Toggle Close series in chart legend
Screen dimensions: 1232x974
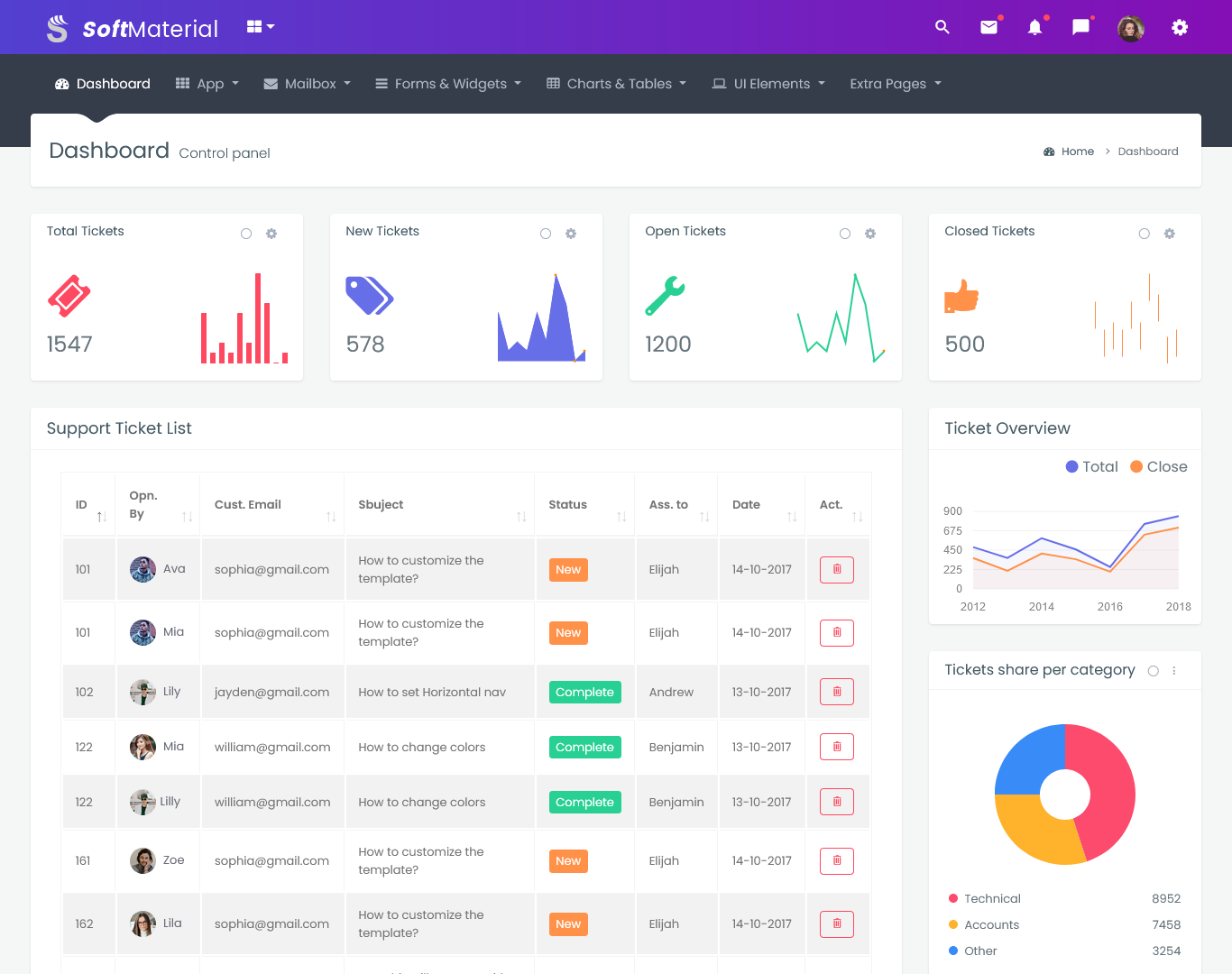[x=1159, y=466]
